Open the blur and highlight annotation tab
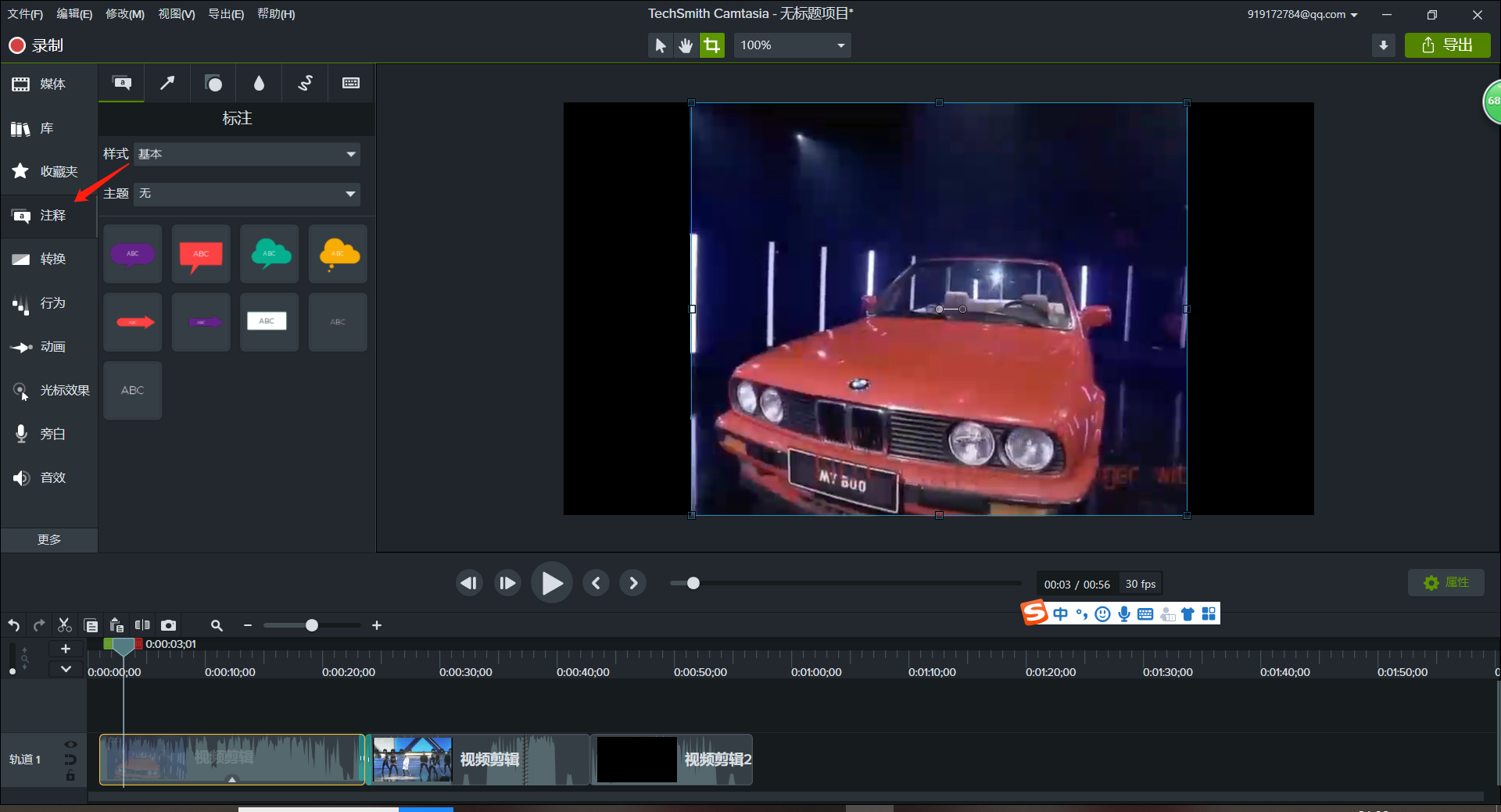Screen dimensions: 1501x812 coord(260,83)
